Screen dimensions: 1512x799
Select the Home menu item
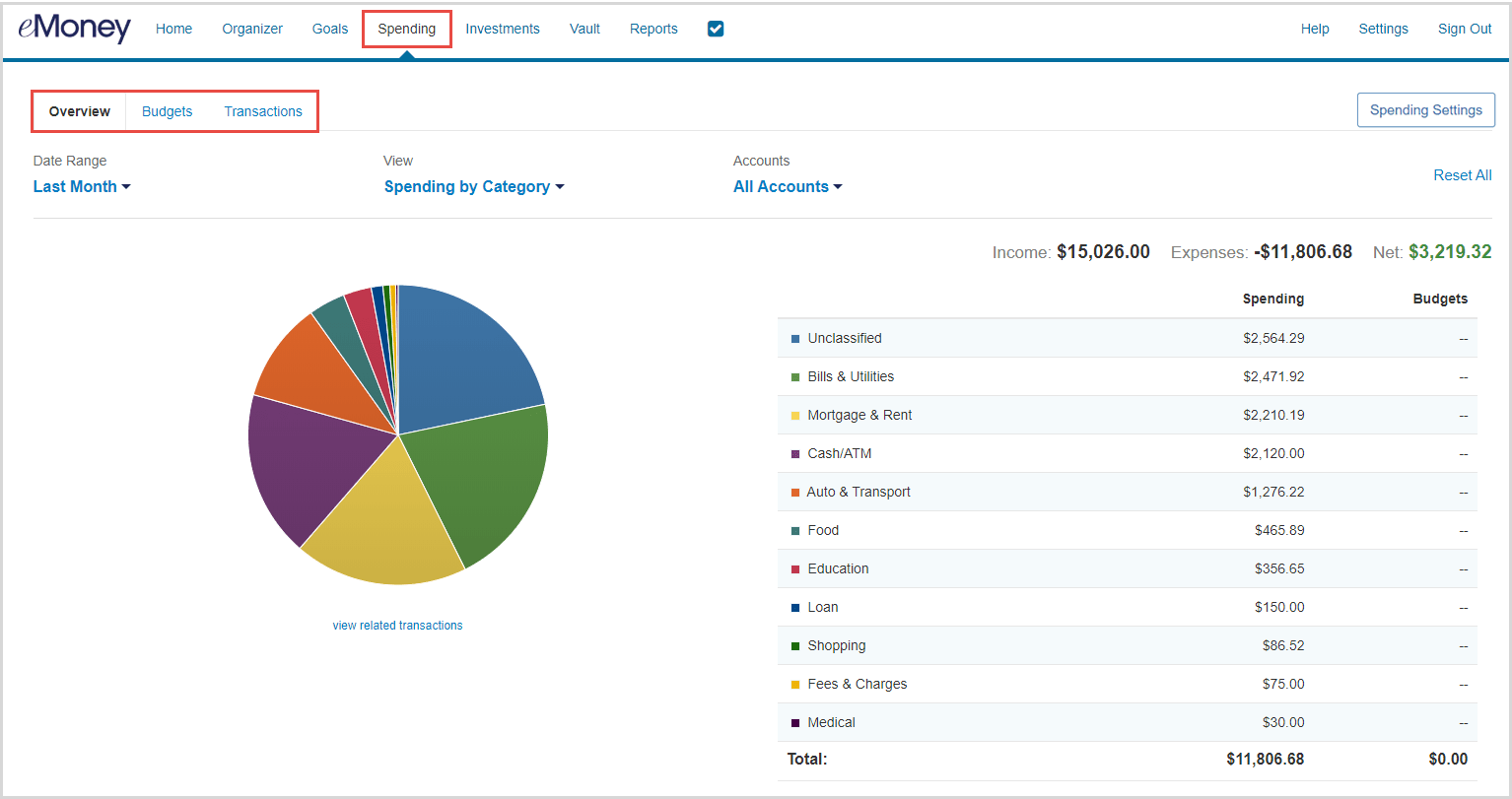pyautogui.click(x=173, y=29)
